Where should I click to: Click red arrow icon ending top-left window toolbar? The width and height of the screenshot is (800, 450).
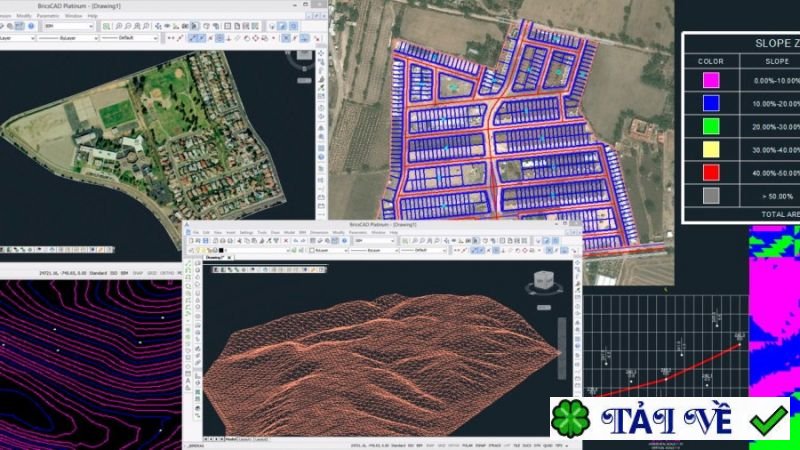(317, 38)
